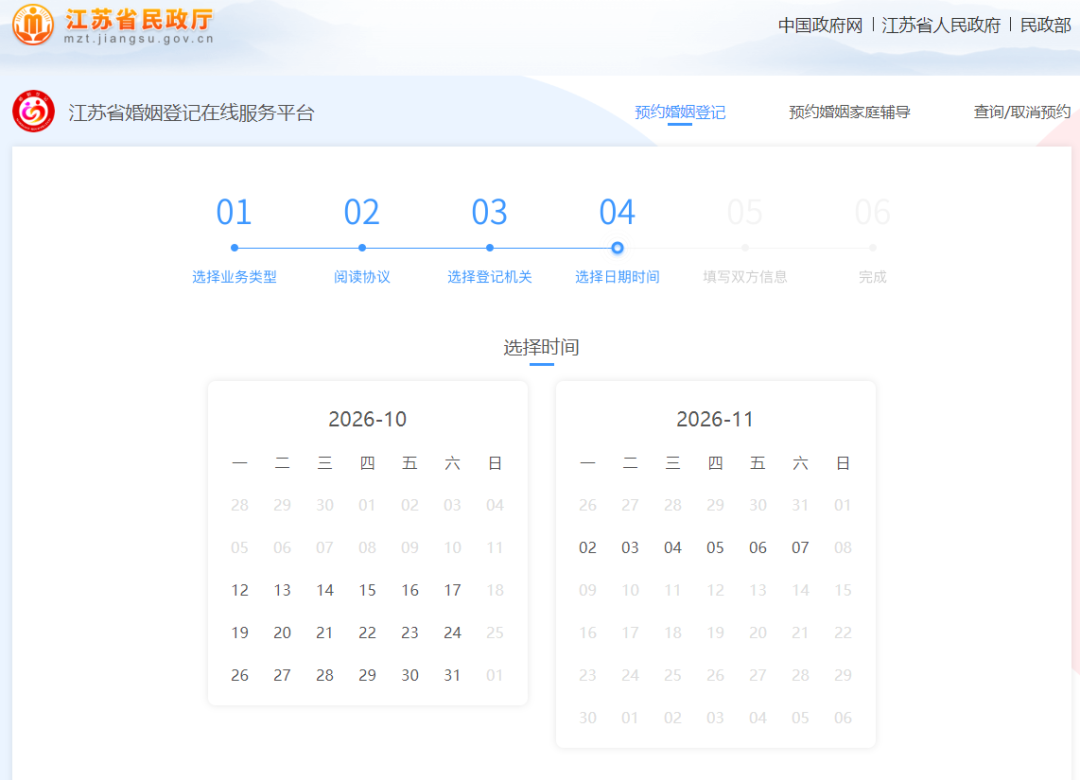Select the available November 03 date

[630, 548]
